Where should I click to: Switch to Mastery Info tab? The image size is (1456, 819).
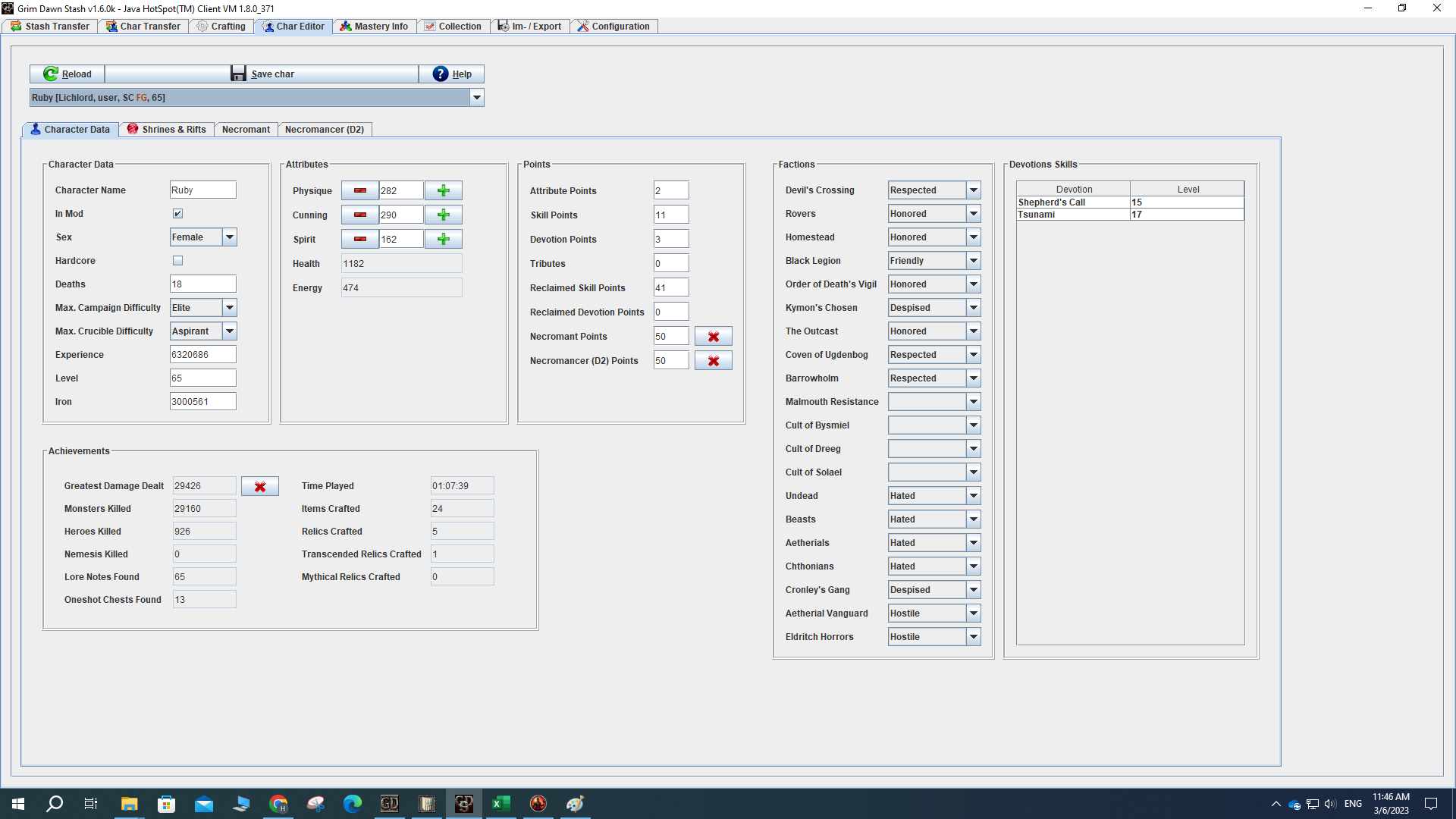374,27
